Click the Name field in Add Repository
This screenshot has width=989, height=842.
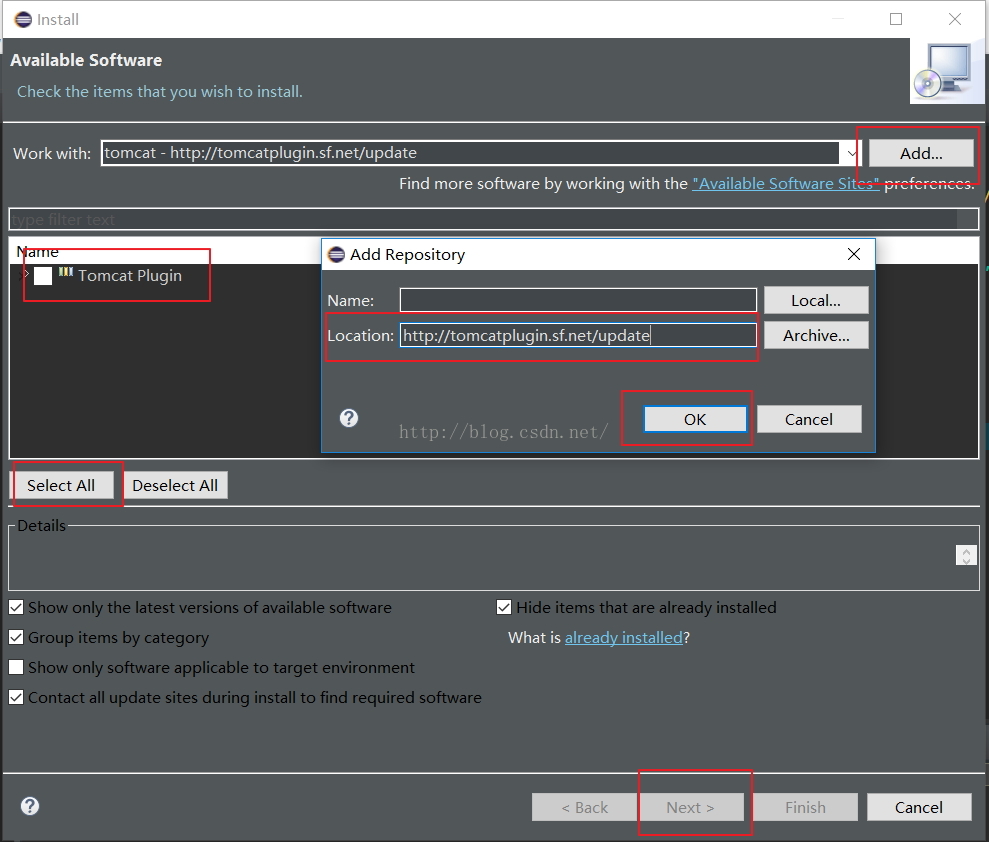pos(578,300)
